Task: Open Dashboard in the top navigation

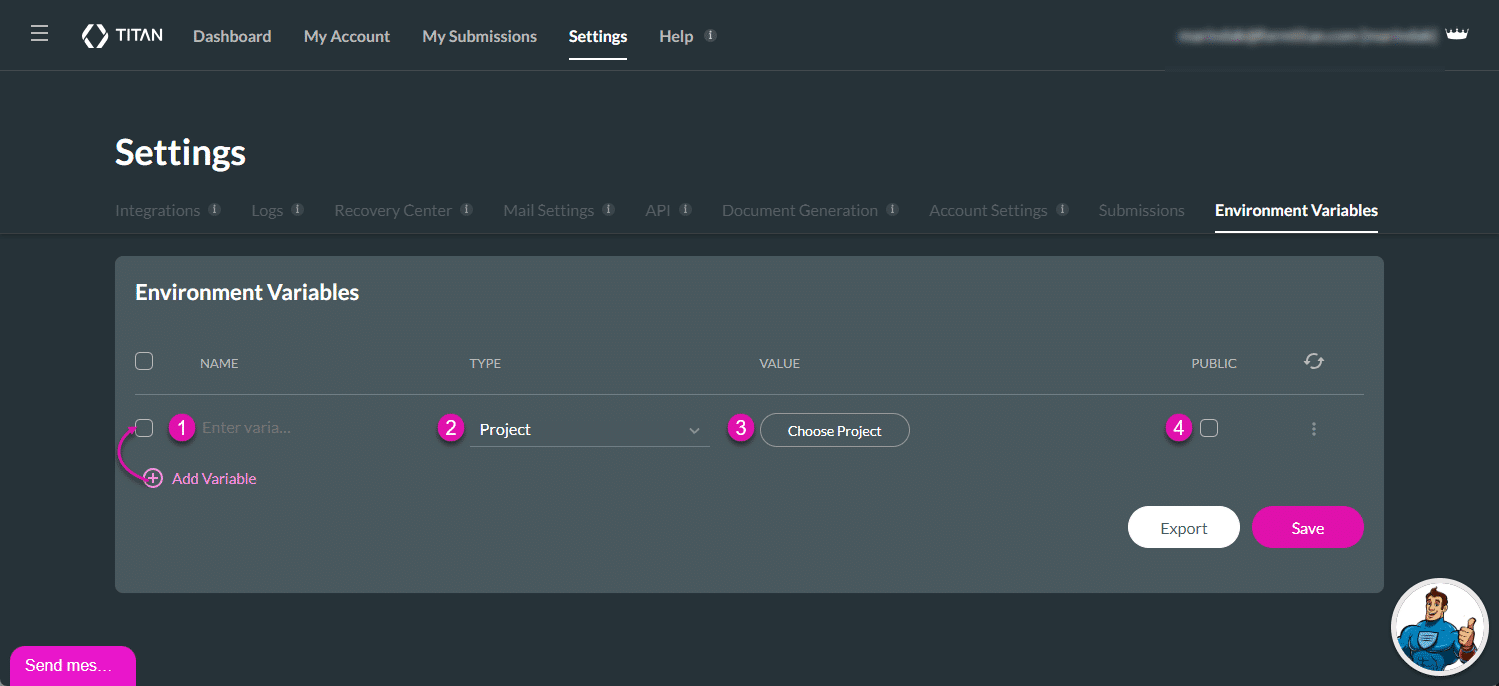Action: click(x=232, y=36)
